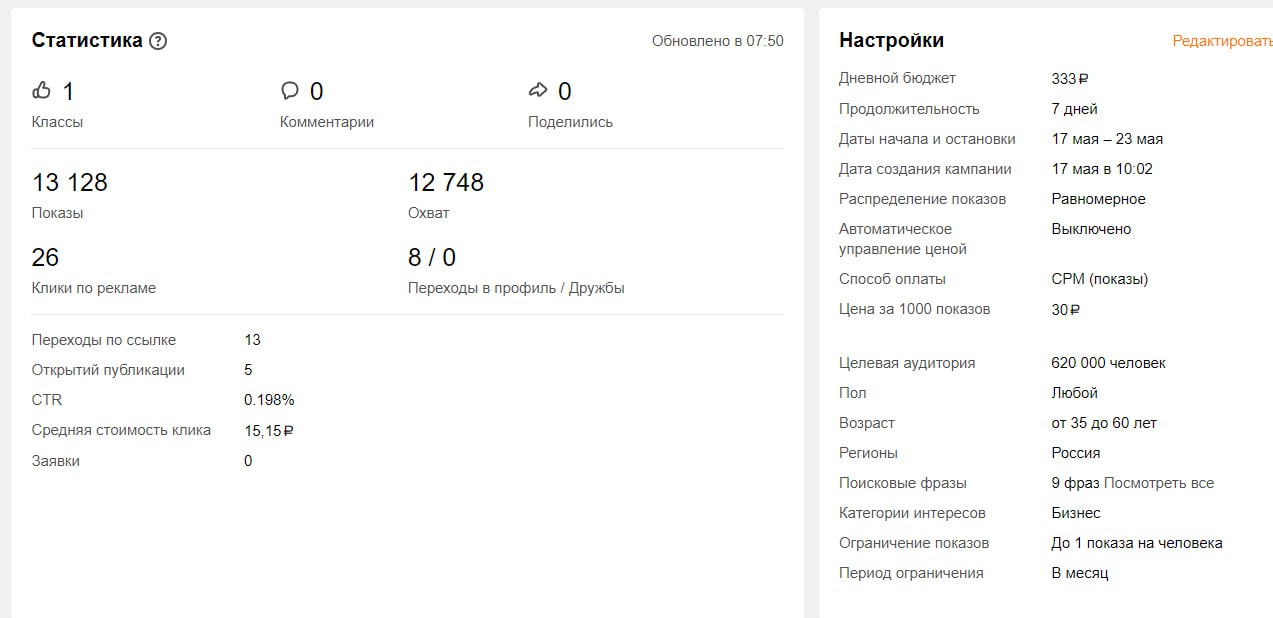Click the Настройки heading
Screen dimensions: 1273x618
(x=891, y=41)
